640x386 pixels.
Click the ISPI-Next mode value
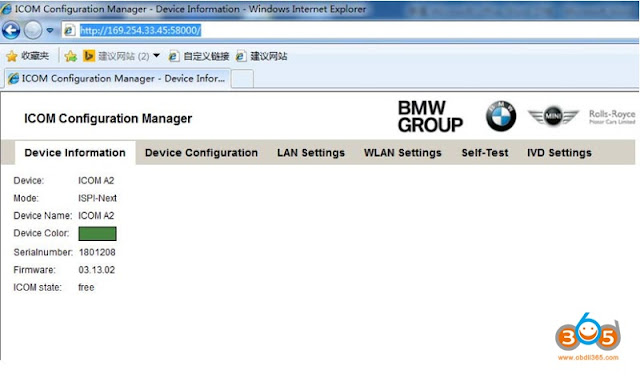(98, 198)
